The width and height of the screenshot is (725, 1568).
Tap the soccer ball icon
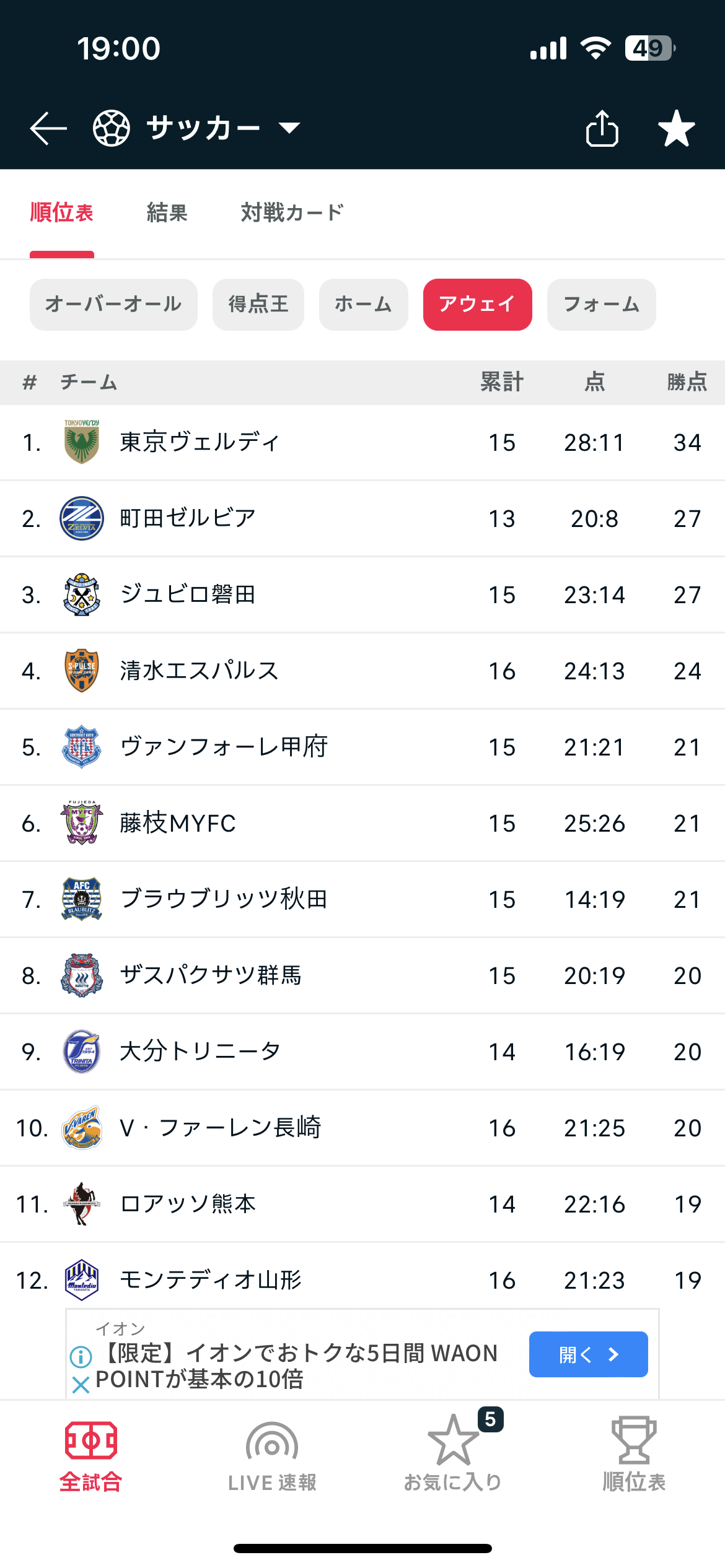[112, 128]
